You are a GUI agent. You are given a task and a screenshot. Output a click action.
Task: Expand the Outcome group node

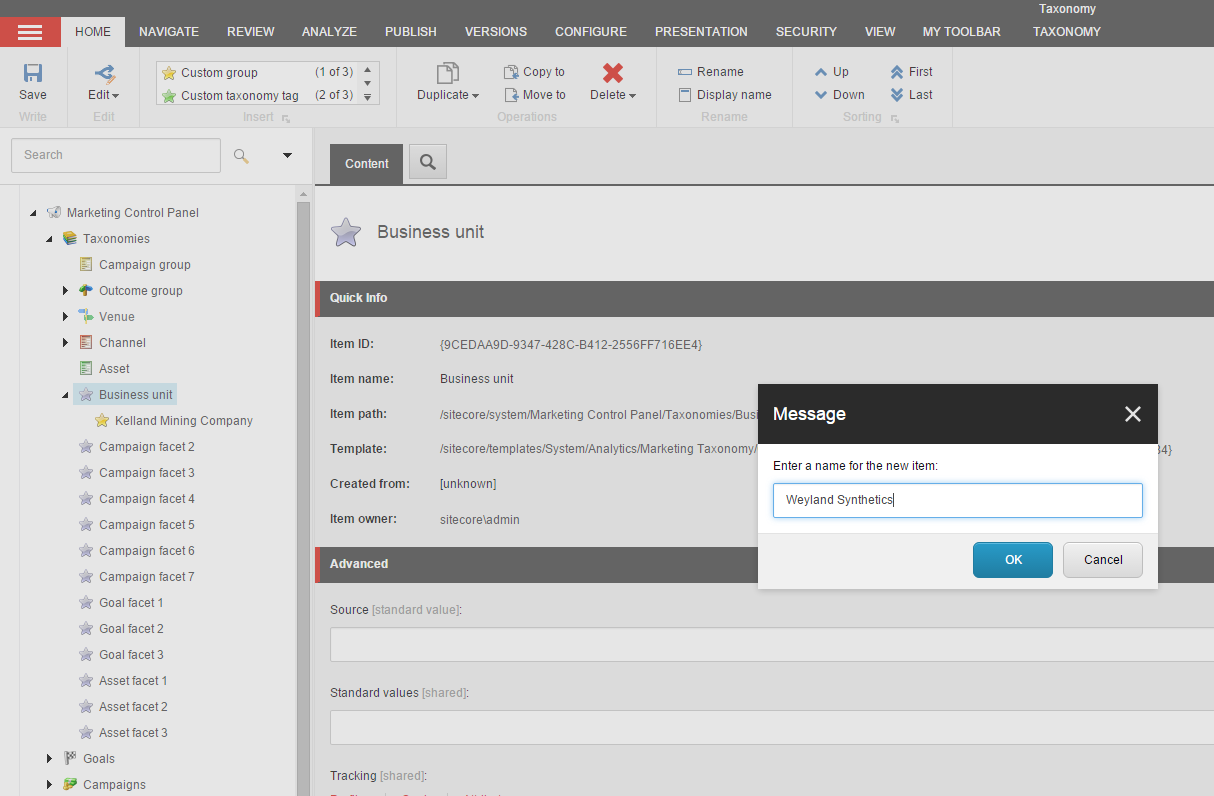[x=65, y=291]
